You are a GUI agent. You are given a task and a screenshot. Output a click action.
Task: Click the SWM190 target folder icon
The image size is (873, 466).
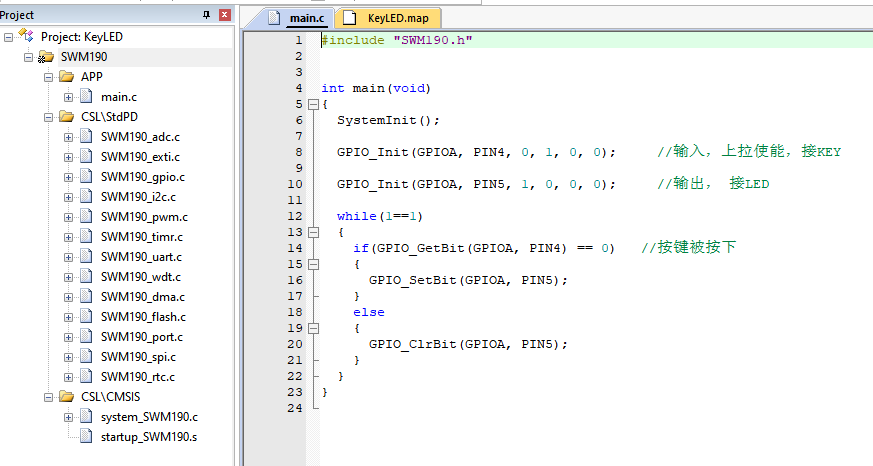tap(46, 57)
